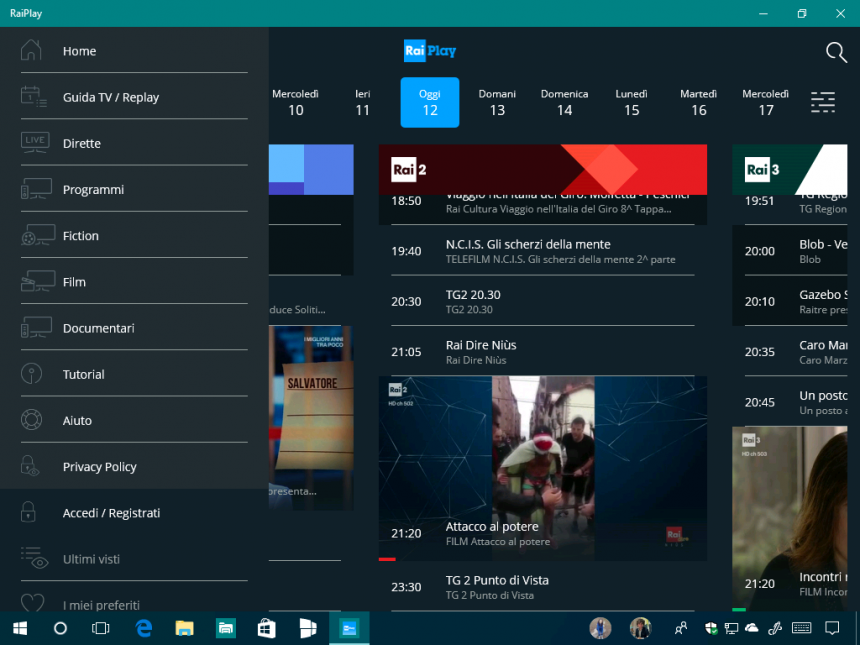
Task: Click the Aiuto lifebuoy icon
Action: pos(31,420)
